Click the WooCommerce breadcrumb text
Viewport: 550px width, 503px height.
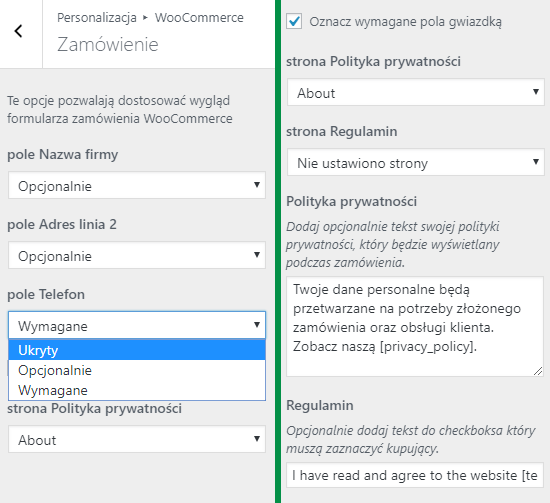[x=199, y=18]
